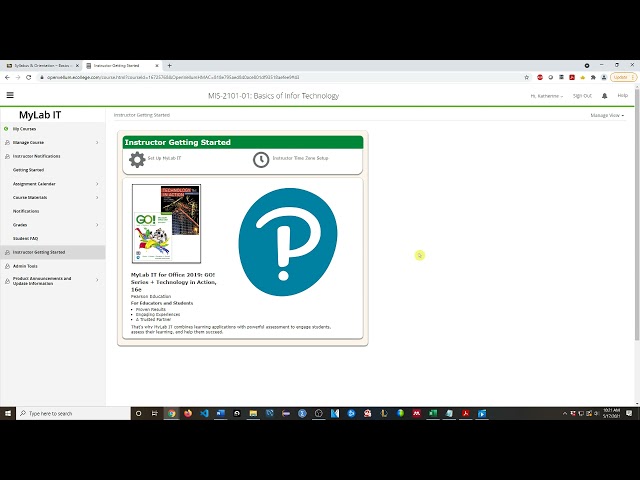This screenshot has height=480, width=640.
Task: Open File Explorer from the taskbar
Action: click(x=253, y=413)
